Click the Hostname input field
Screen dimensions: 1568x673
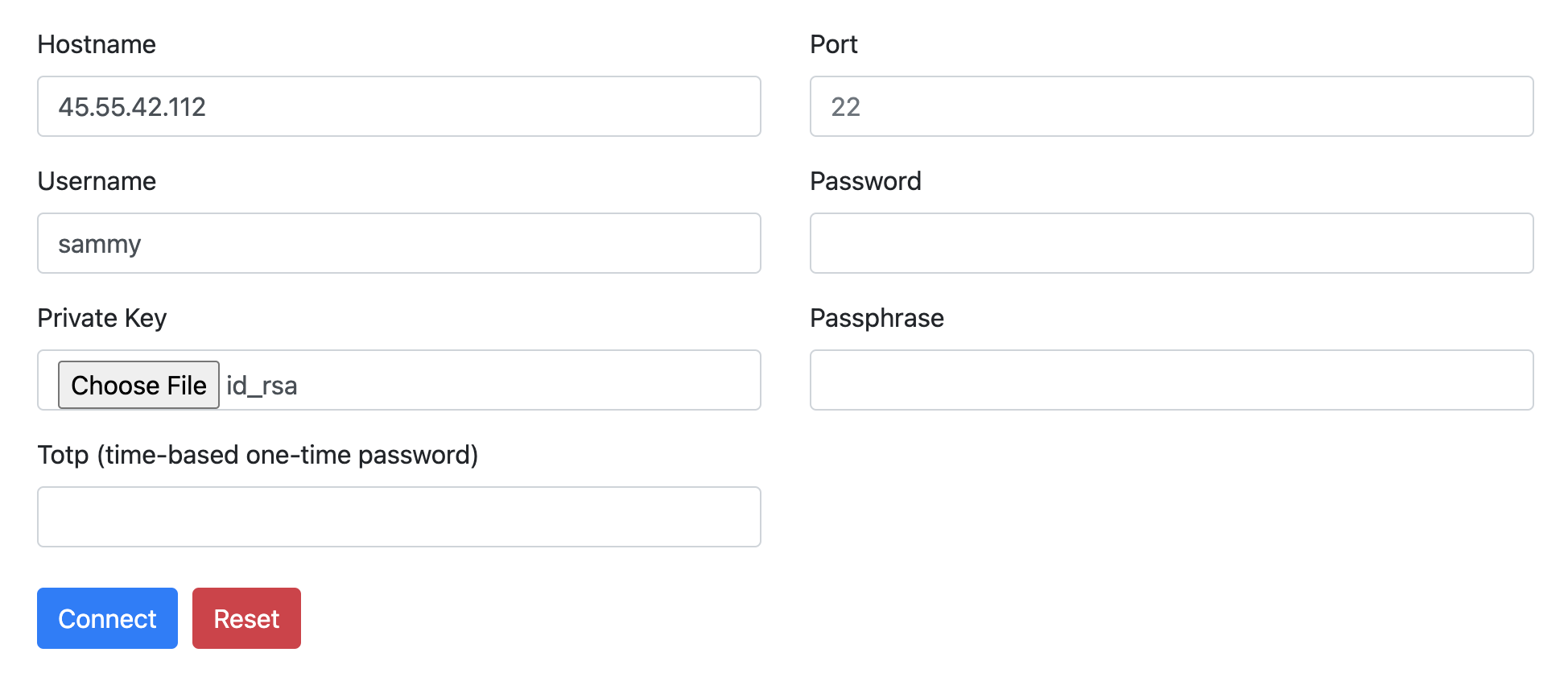(398, 106)
